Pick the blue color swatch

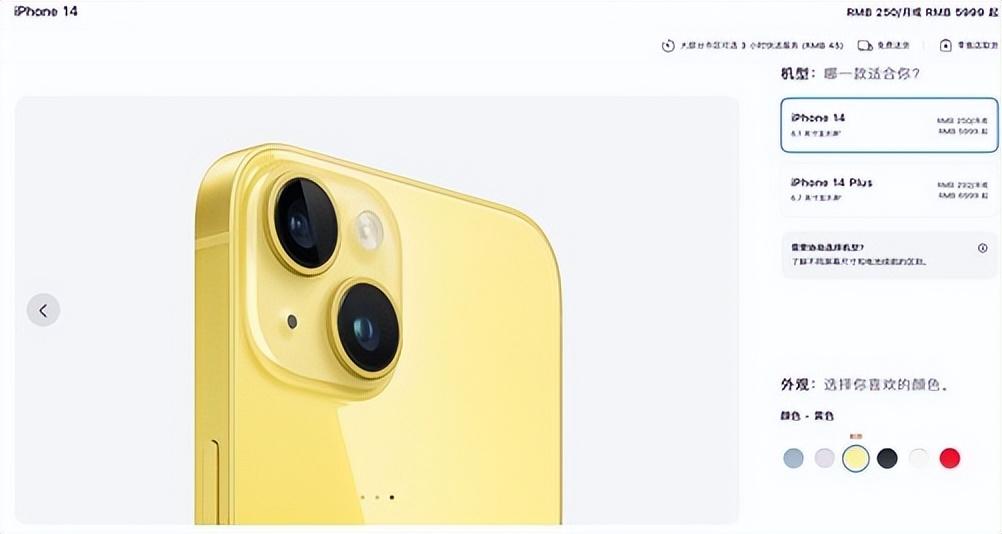(793, 458)
